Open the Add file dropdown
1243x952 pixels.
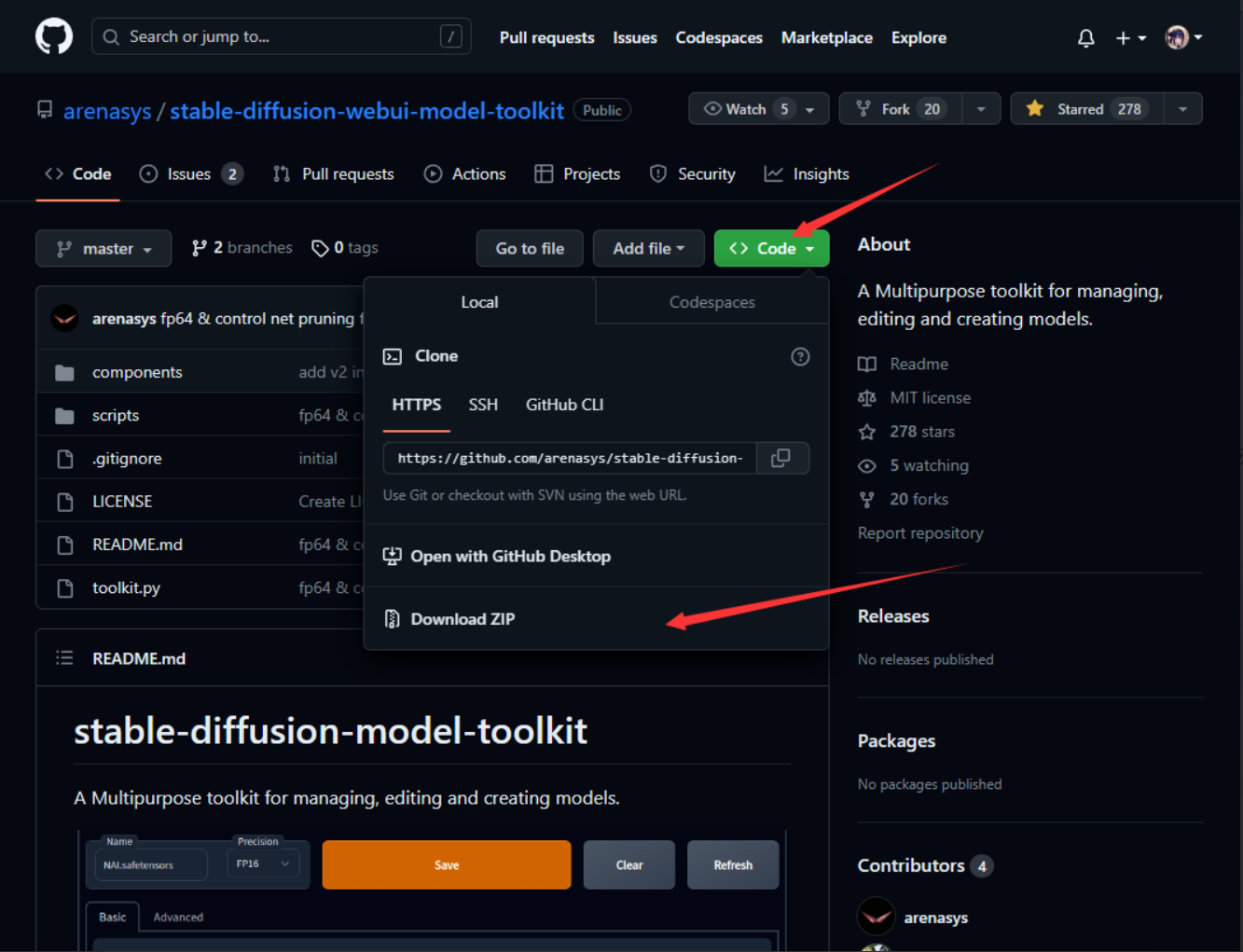[649, 249]
